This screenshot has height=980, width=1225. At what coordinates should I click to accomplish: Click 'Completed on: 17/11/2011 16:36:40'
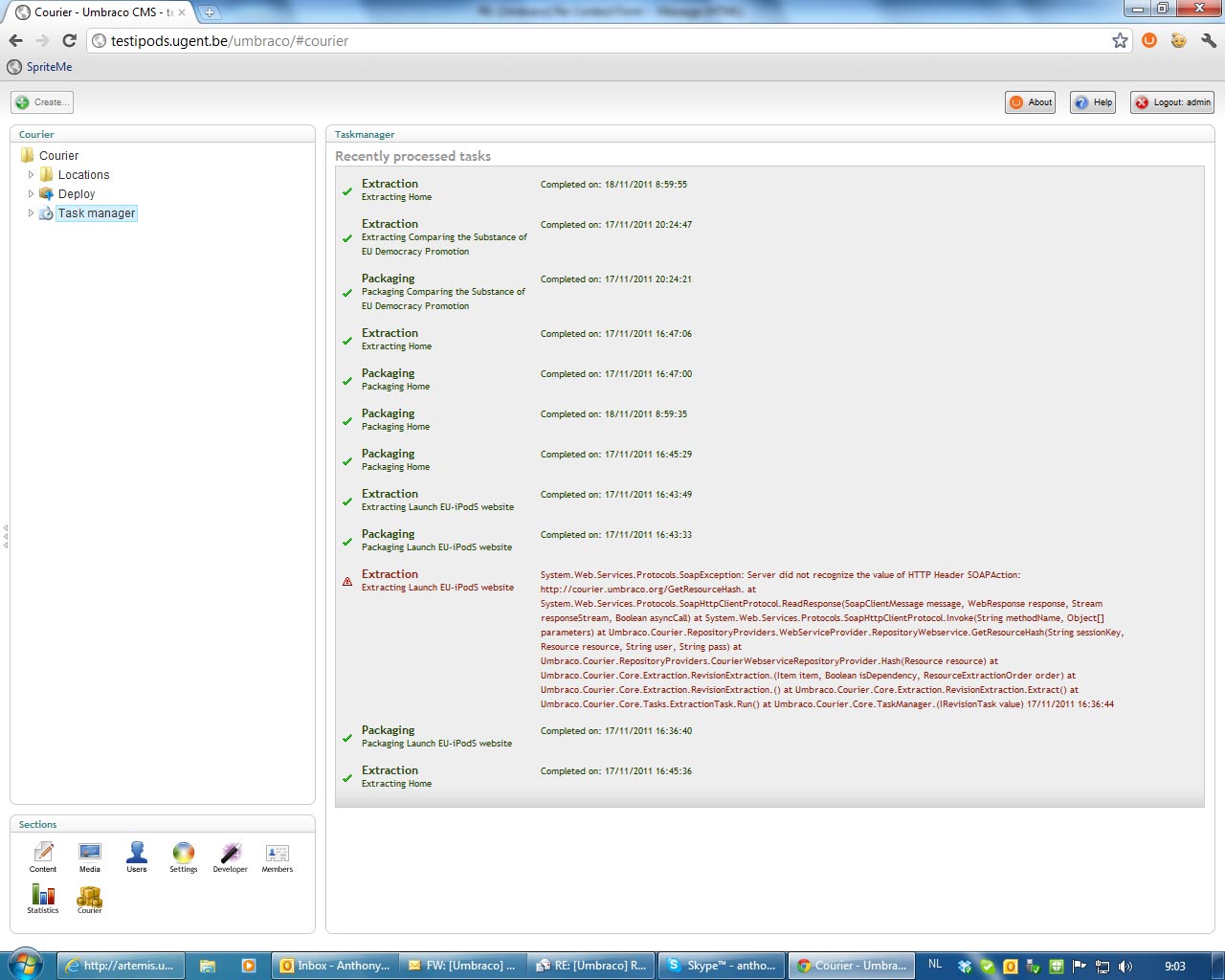616,731
